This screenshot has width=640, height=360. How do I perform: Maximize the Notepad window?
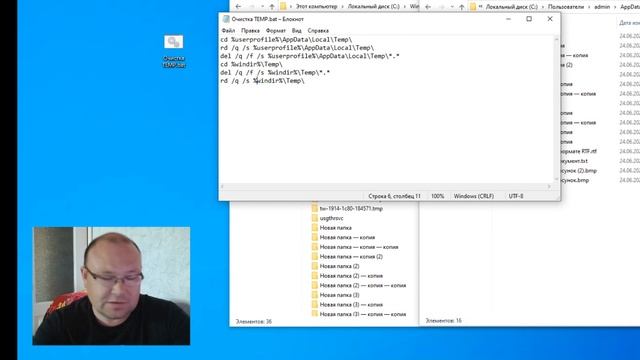529,19
